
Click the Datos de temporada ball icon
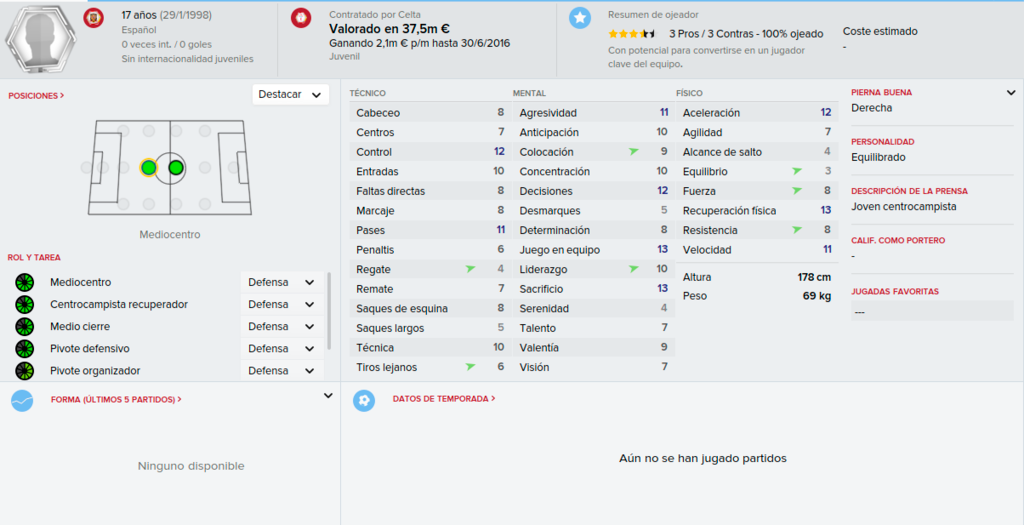364,400
